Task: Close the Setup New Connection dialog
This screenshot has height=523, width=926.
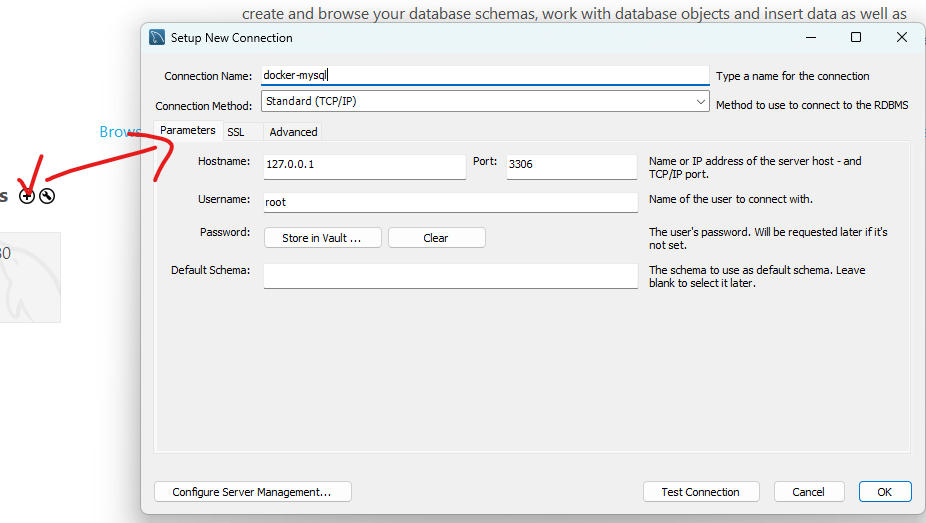Action: coord(902,37)
